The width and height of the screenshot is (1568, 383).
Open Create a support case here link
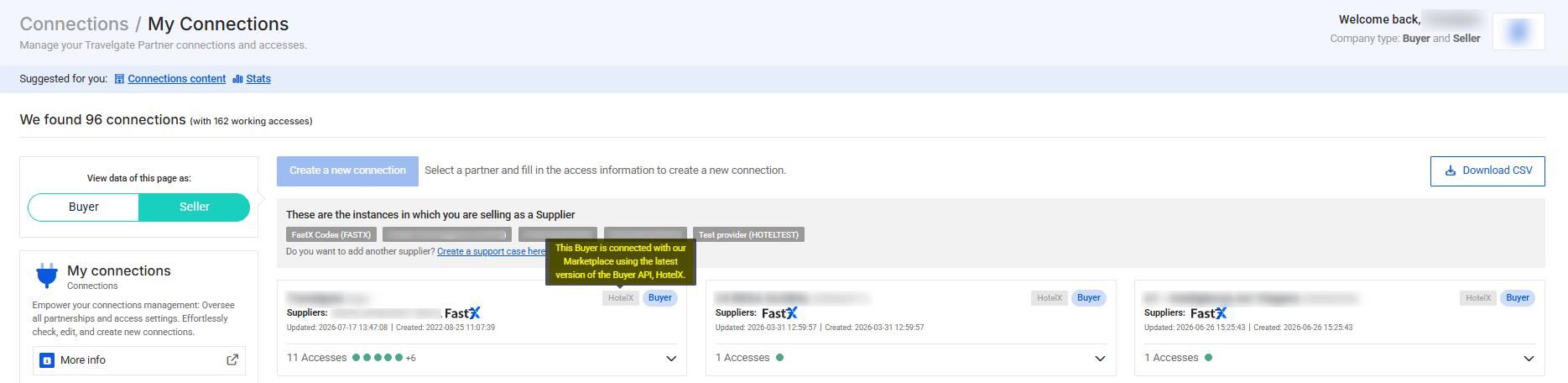pos(491,252)
